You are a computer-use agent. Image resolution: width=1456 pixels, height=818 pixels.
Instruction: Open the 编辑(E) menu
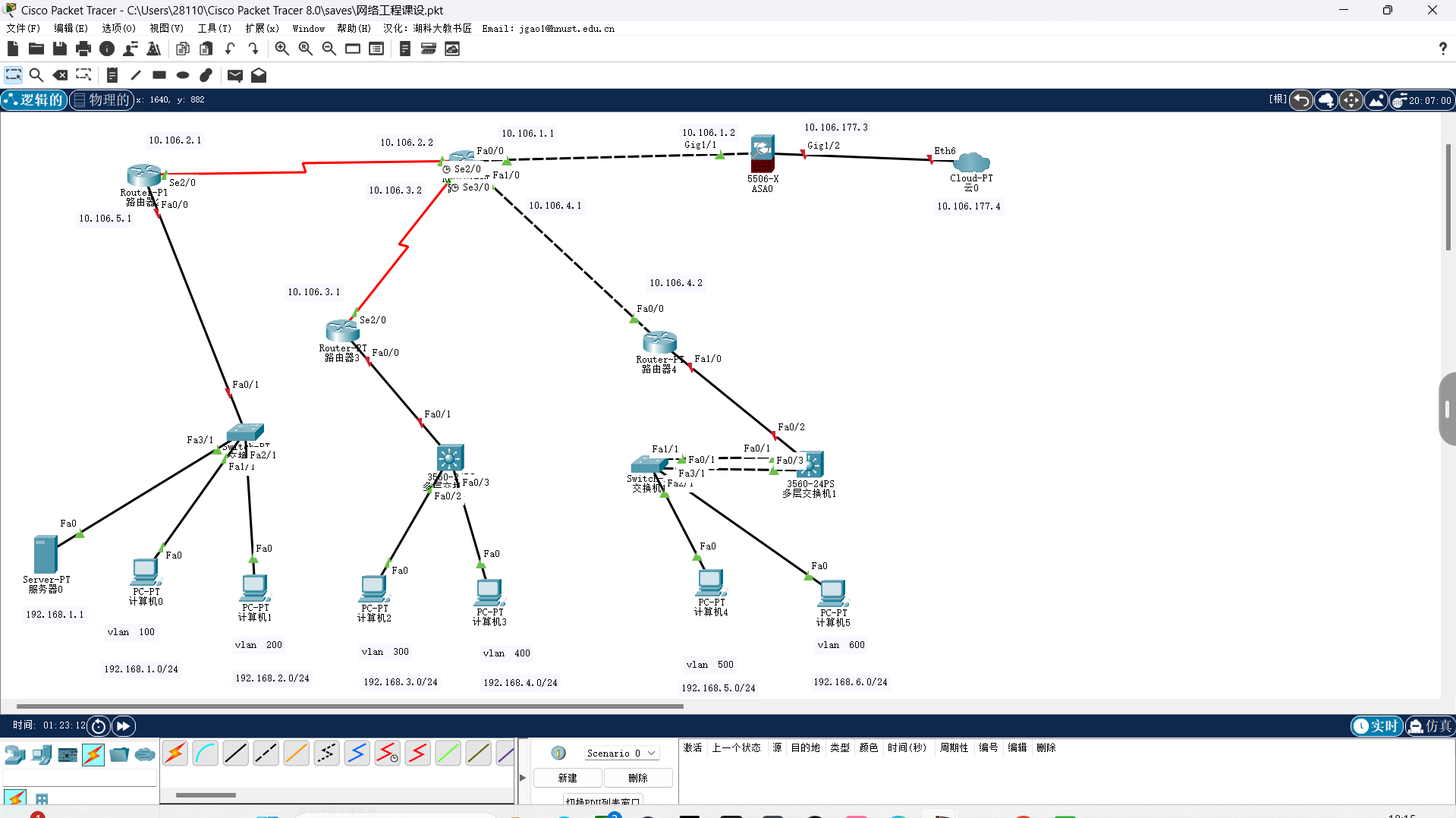point(71,28)
